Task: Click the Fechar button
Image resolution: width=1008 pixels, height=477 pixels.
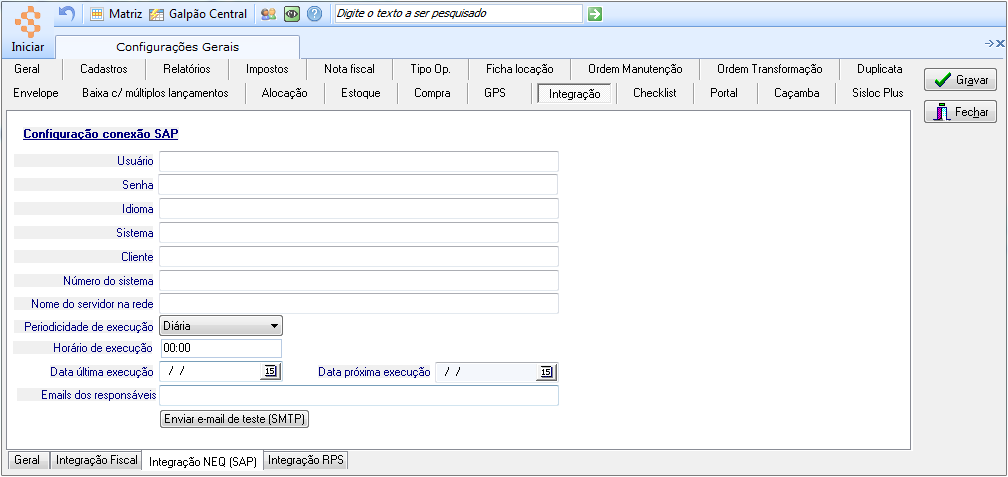Action: 960,112
